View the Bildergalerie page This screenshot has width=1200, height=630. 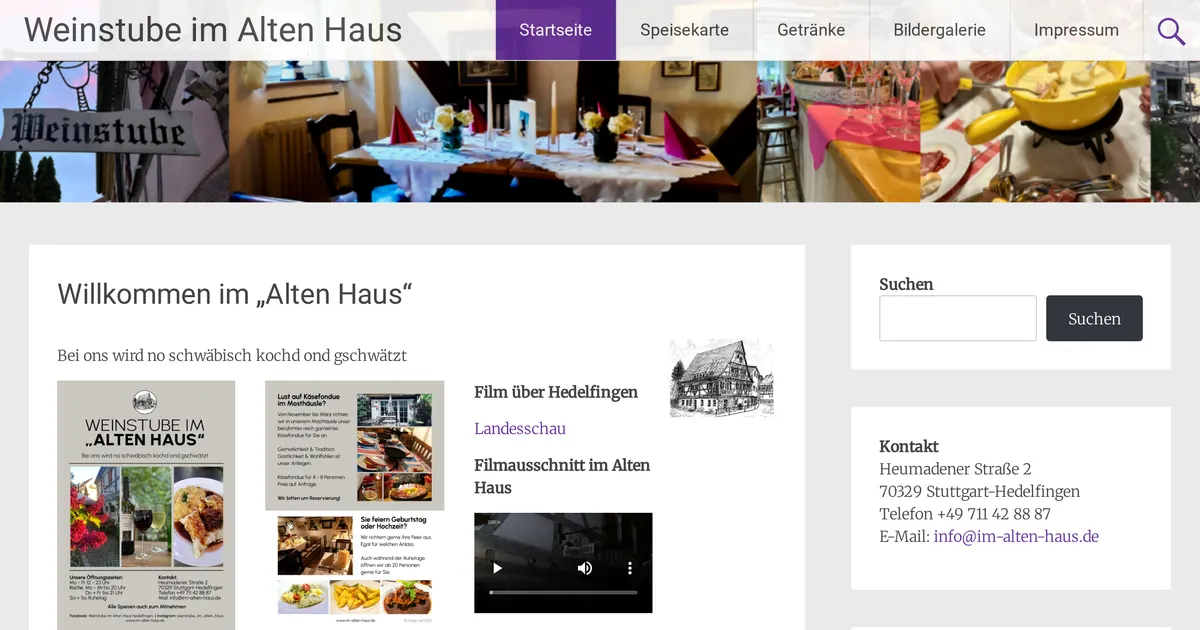click(x=939, y=30)
